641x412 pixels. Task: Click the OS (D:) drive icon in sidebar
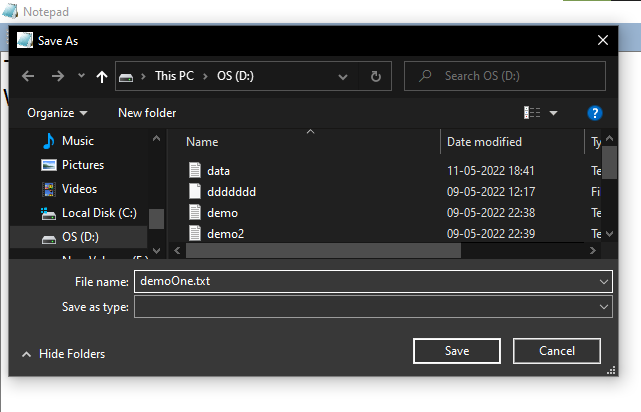tap(49, 239)
